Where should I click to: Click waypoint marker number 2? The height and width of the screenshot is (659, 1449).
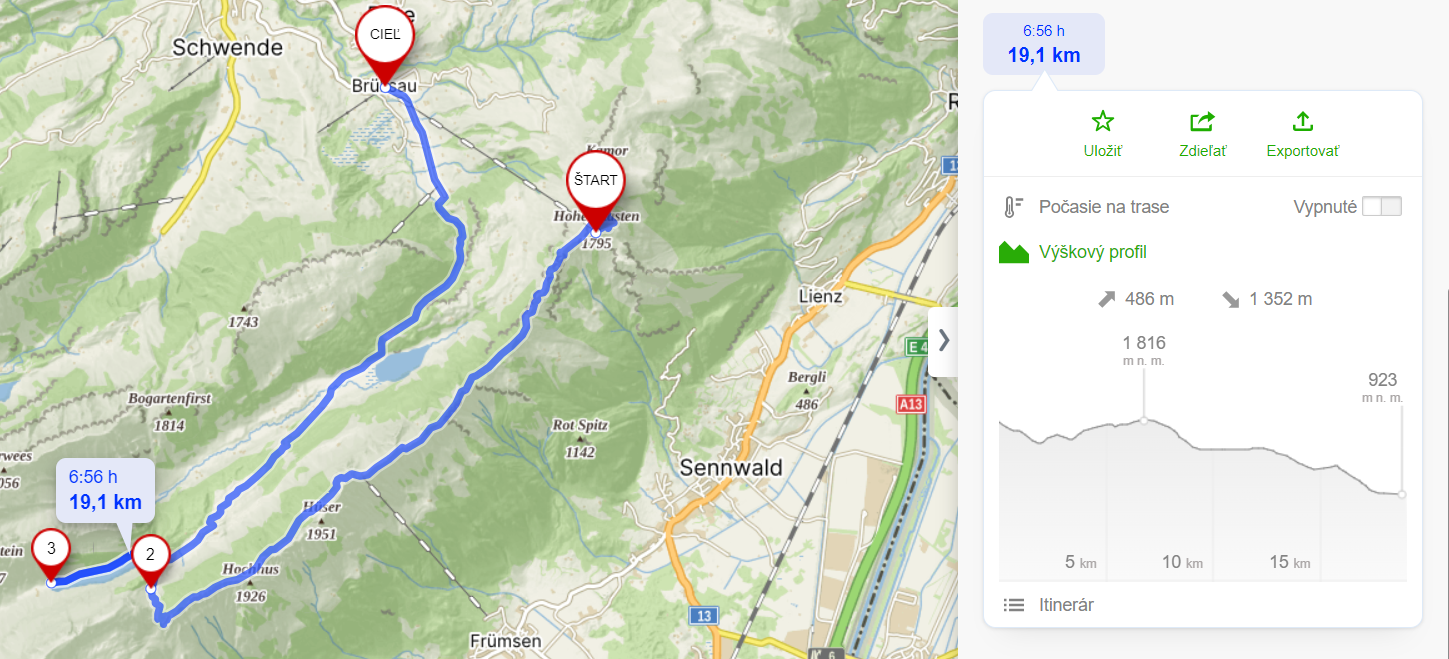[x=150, y=557]
